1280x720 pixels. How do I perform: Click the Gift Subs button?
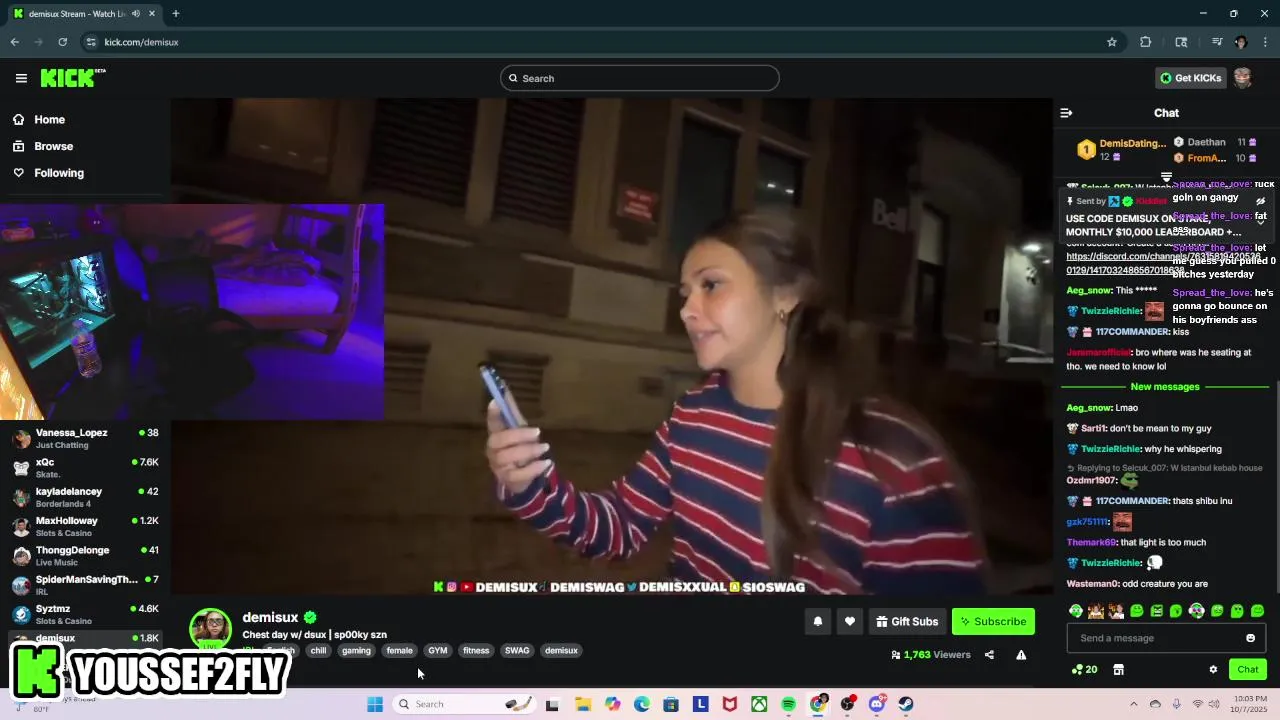click(907, 622)
